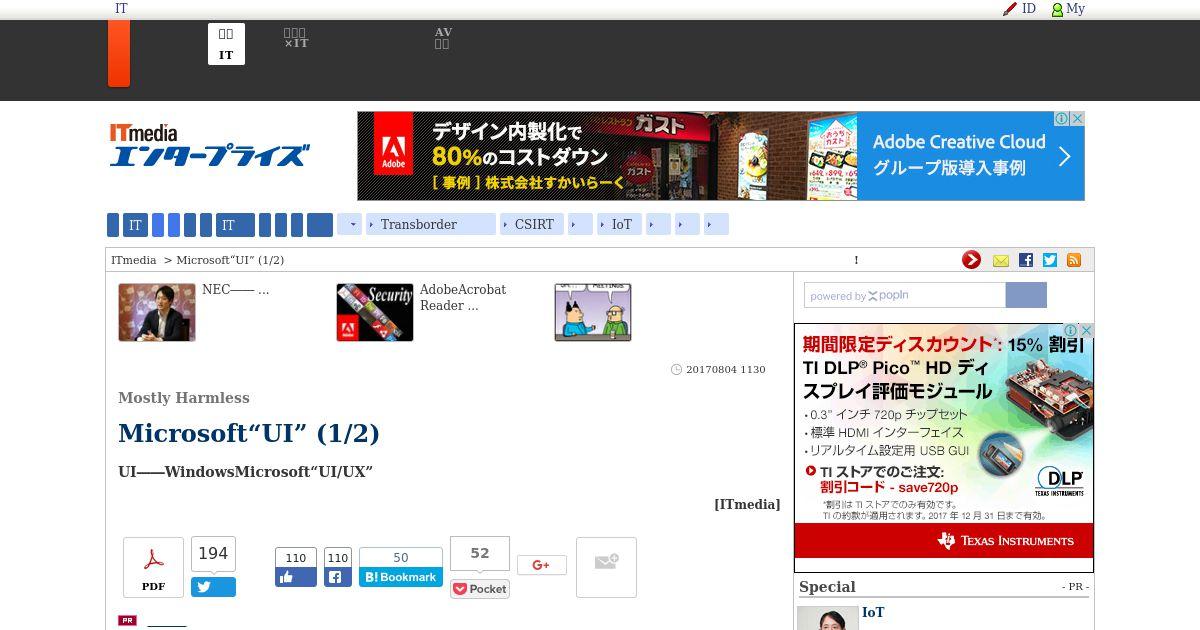Focus the popIn search input field

tap(905, 295)
